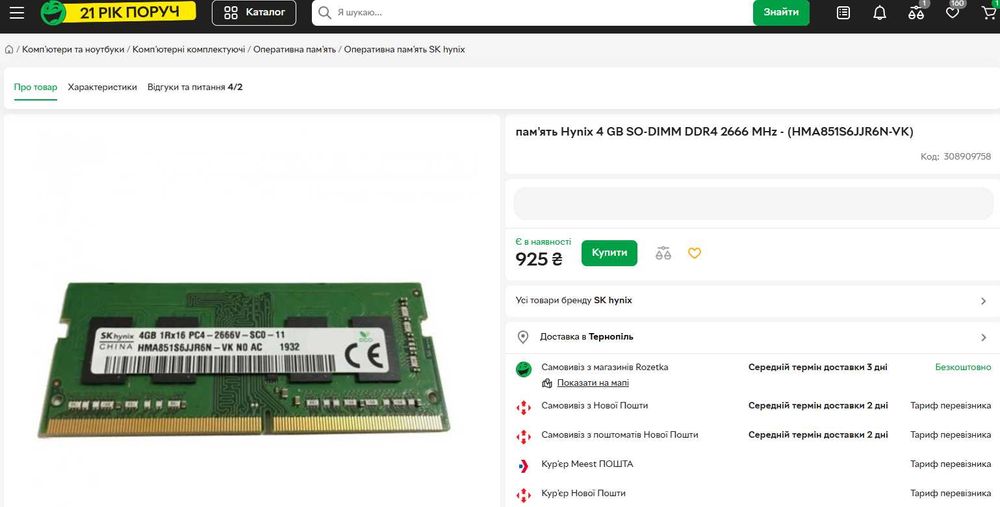Select Самовивіз з магазинів Rozetka text
The width and height of the screenshot is (1000, 507).
[605, 367]
